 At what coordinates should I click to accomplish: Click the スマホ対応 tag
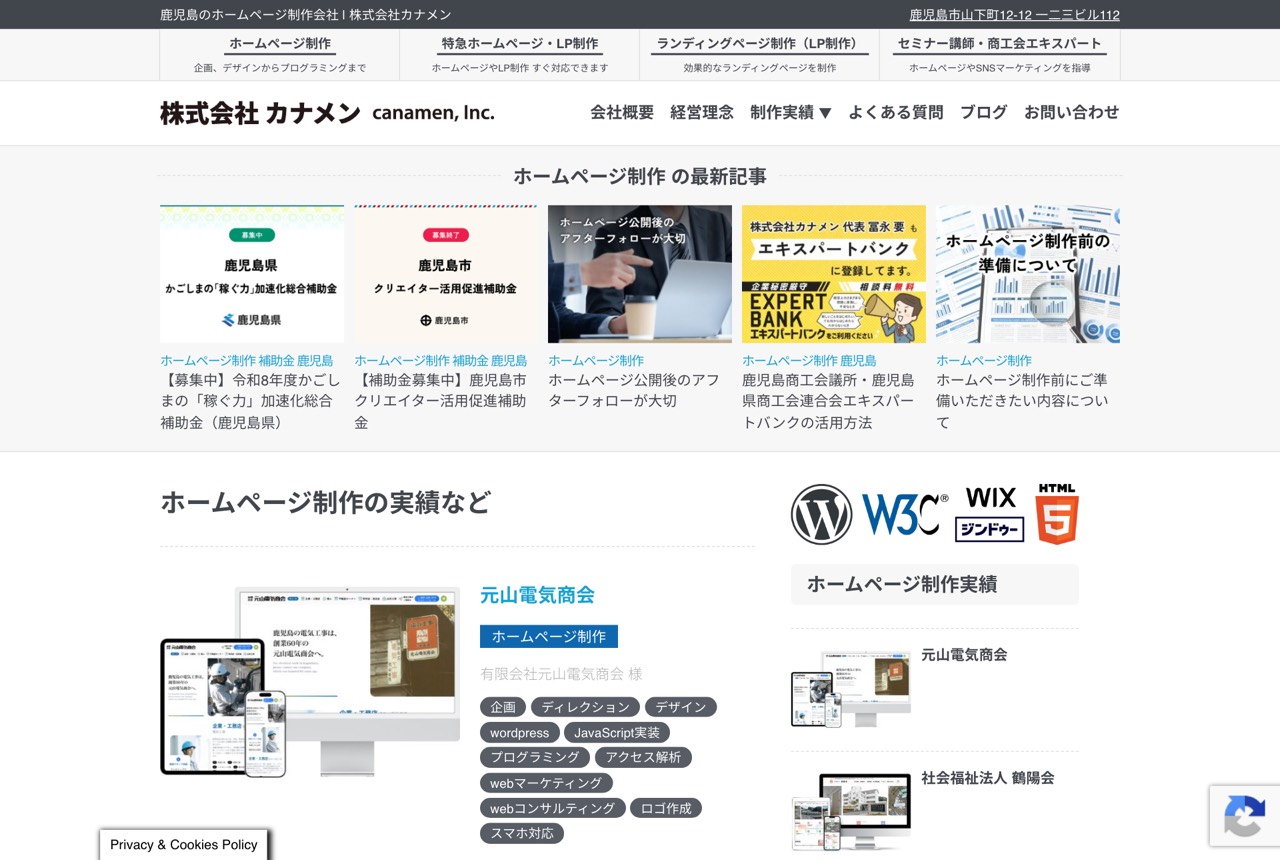click(x=522, y=833)
